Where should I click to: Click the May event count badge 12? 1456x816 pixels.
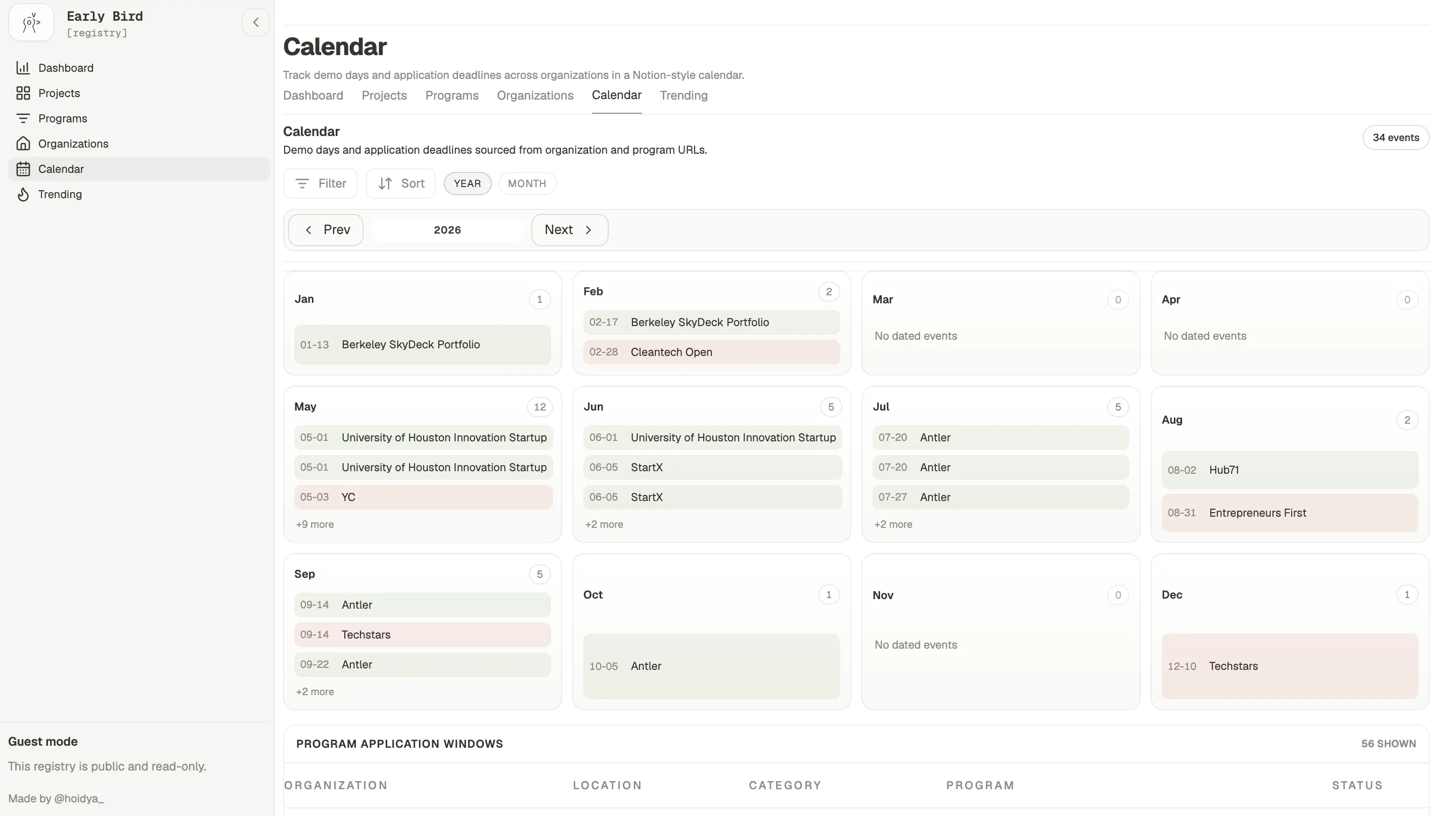pyautogui.click(x=540, y=407)
